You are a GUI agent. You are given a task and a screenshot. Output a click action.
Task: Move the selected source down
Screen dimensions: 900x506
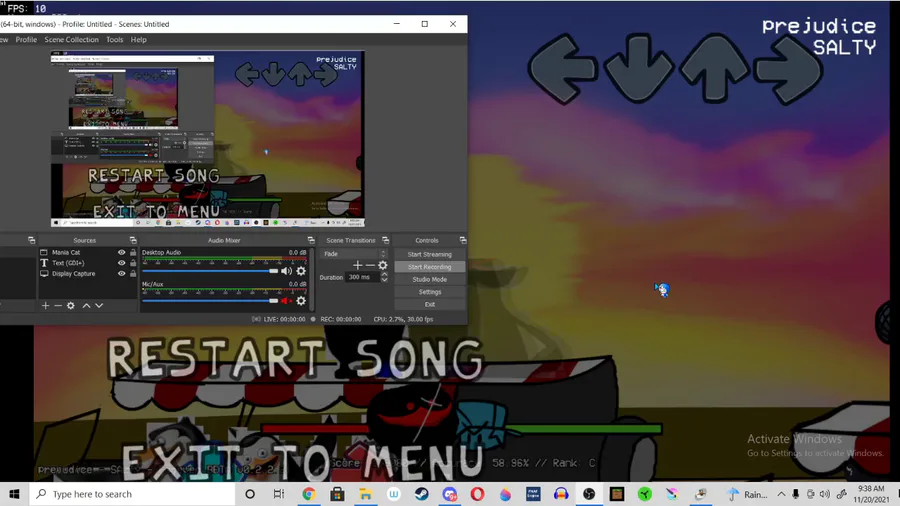pyautogui.click(x=99, y=306)
